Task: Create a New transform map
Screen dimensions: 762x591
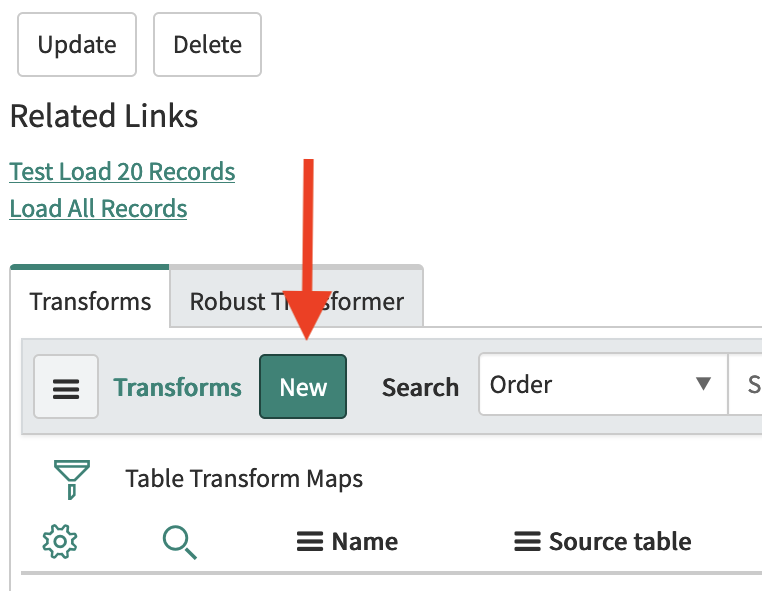Action: pyautogui.click(x=303, y=387)
